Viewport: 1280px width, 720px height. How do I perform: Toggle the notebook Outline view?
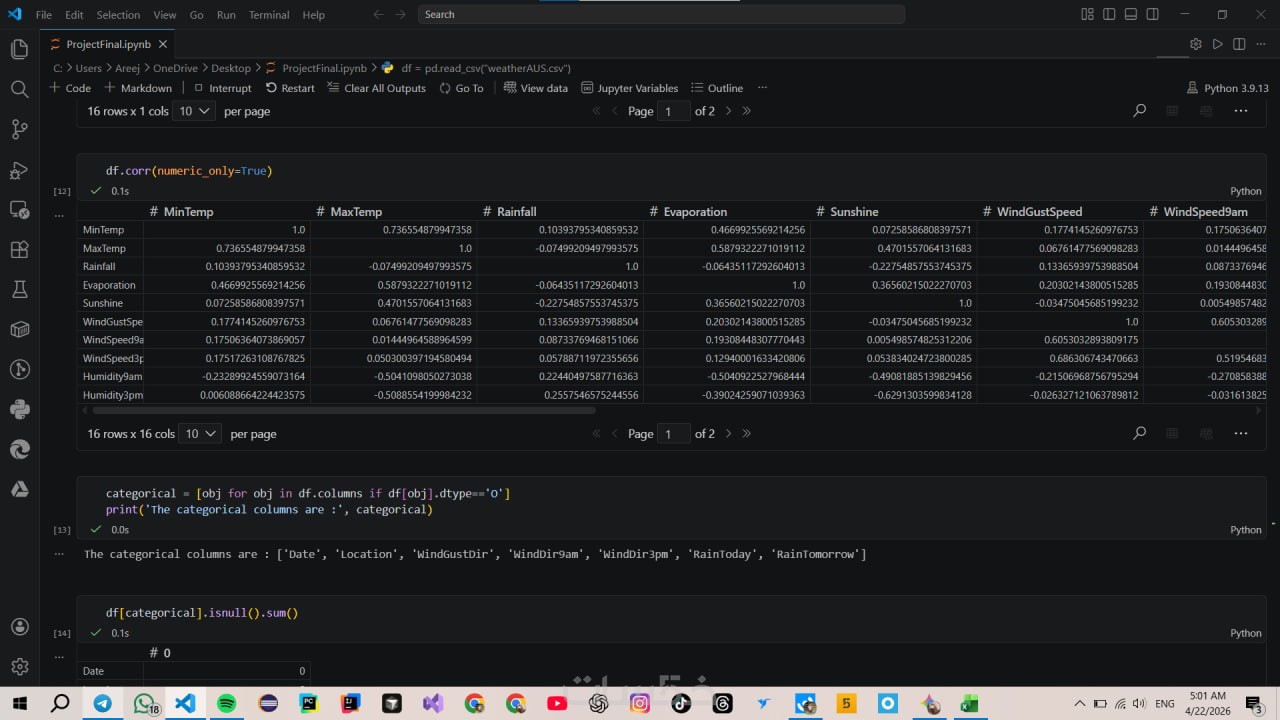(716, 88)
